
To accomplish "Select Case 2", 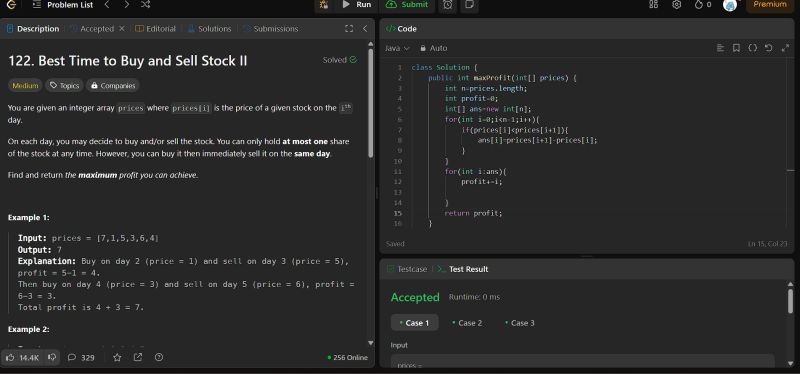I will [x=467, y=322].
